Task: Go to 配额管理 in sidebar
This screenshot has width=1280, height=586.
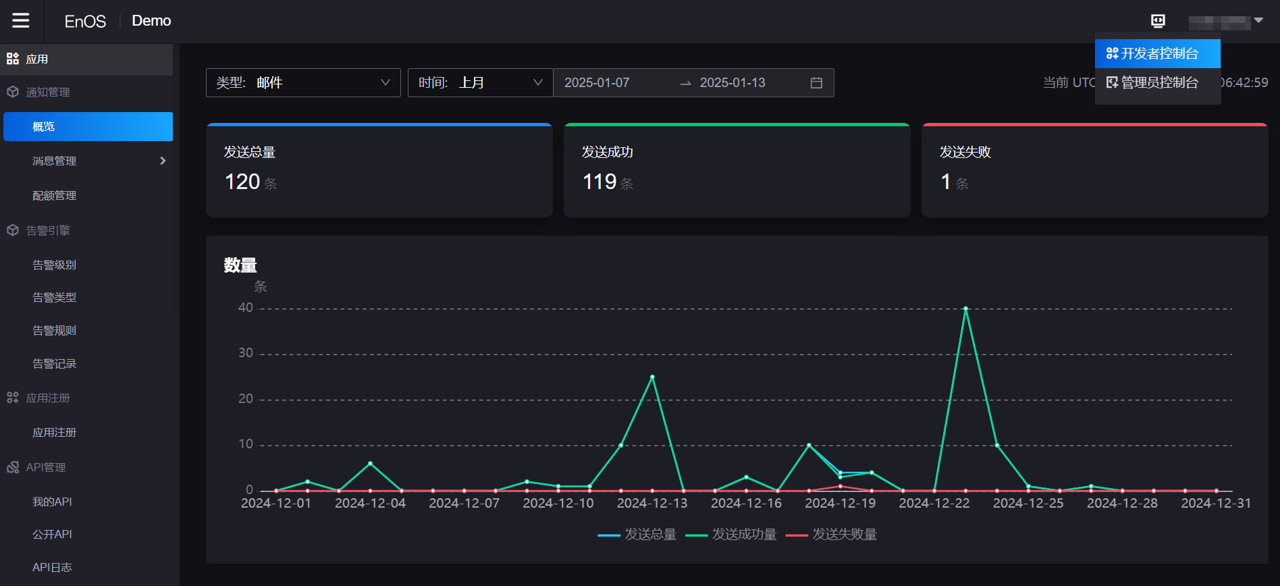Action: pos(54,196)
